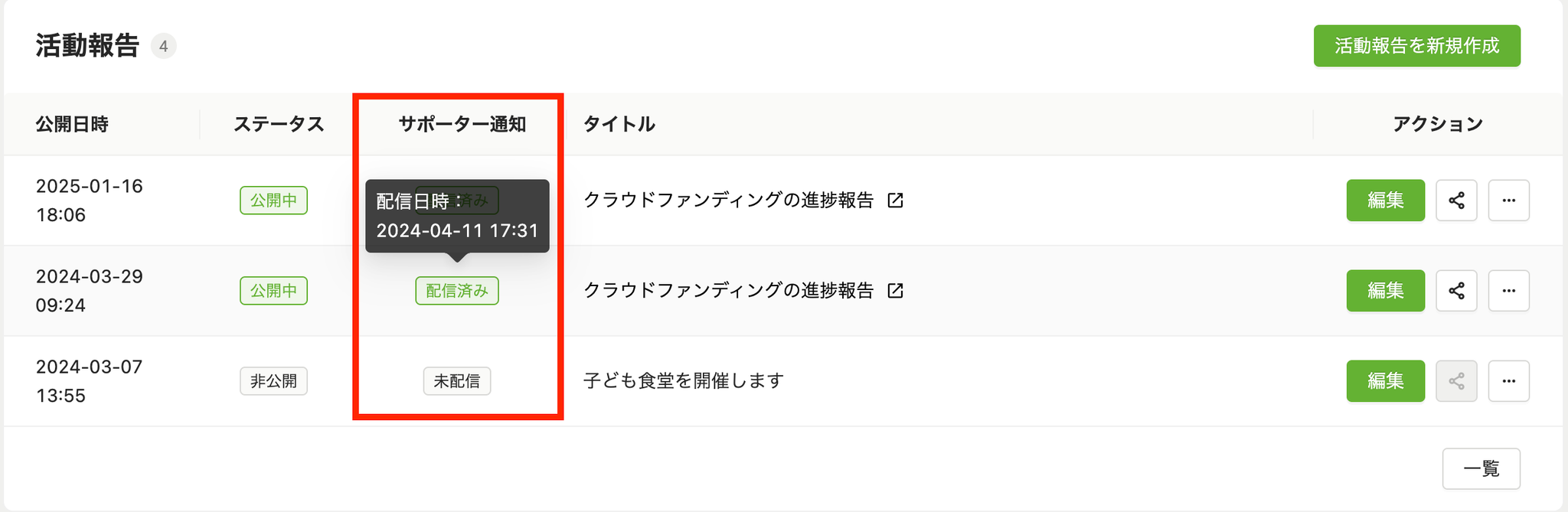Open first クラウドファンディングの進捗報告 title link
This screenshot has height=512, width=1568.
click(728, 201)
